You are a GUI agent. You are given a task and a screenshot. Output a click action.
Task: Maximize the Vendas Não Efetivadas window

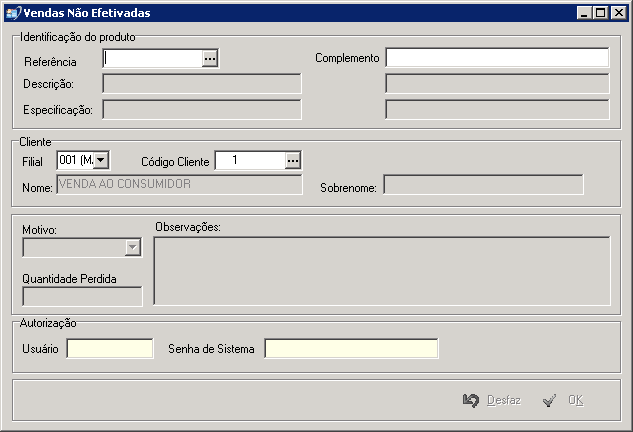click(x=600, y=13)
